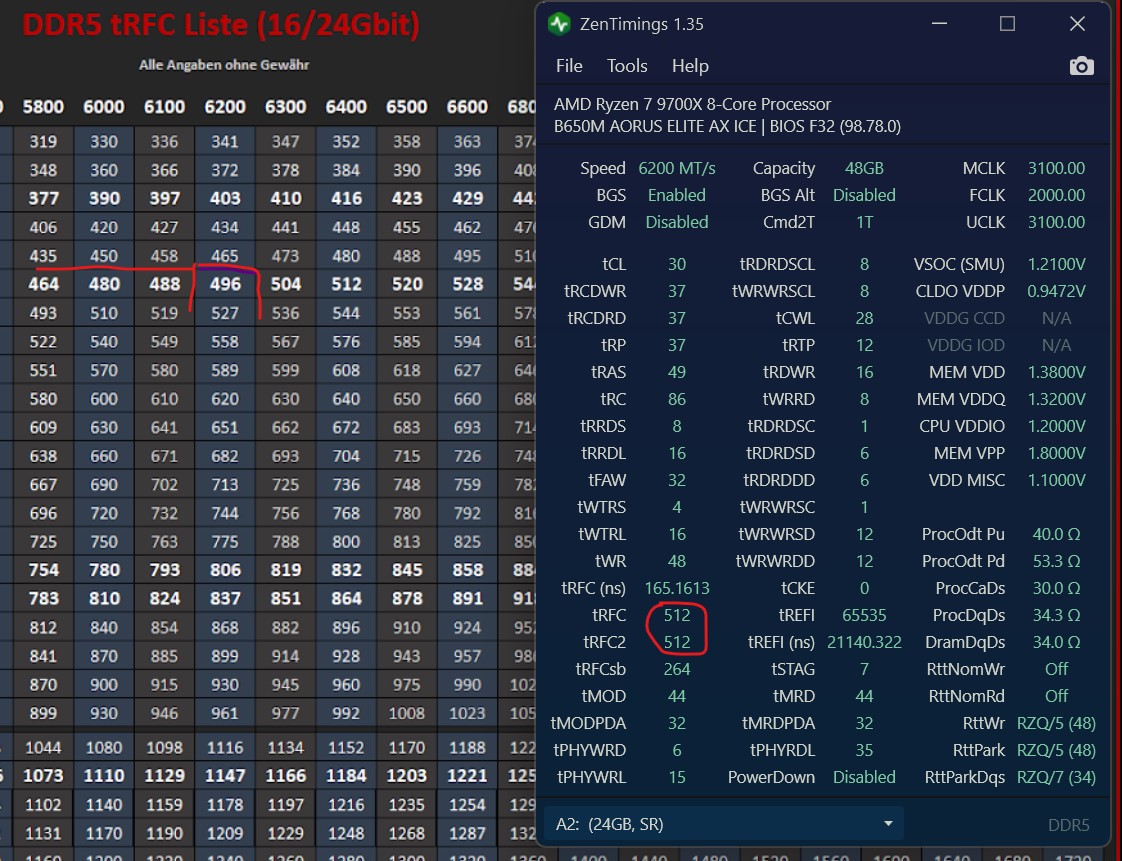Click the RttParkDqs value RZQ/7 (34)
The height and width of the screenshot is (861, 1122).
click(1056, 777)
